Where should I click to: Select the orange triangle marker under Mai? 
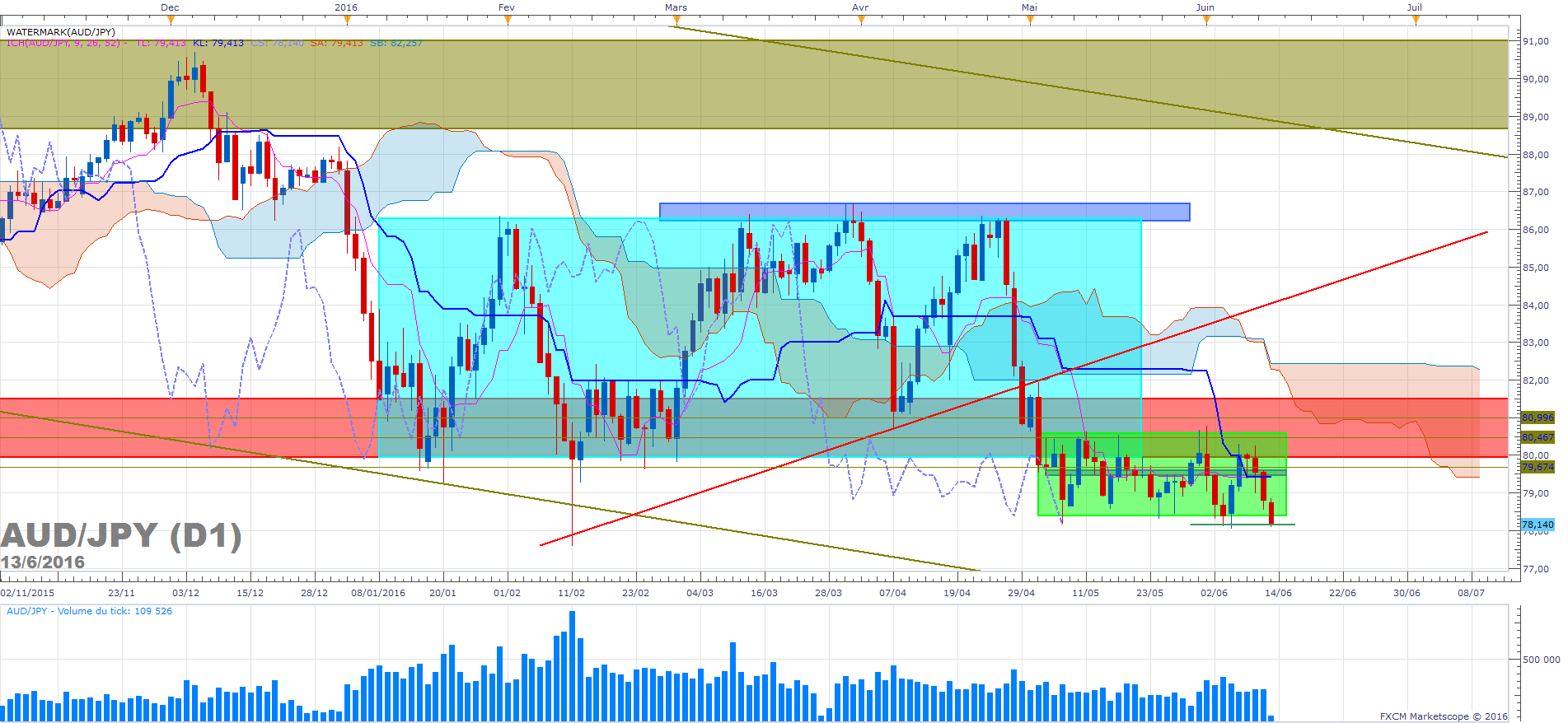(x=1030, y=21)
